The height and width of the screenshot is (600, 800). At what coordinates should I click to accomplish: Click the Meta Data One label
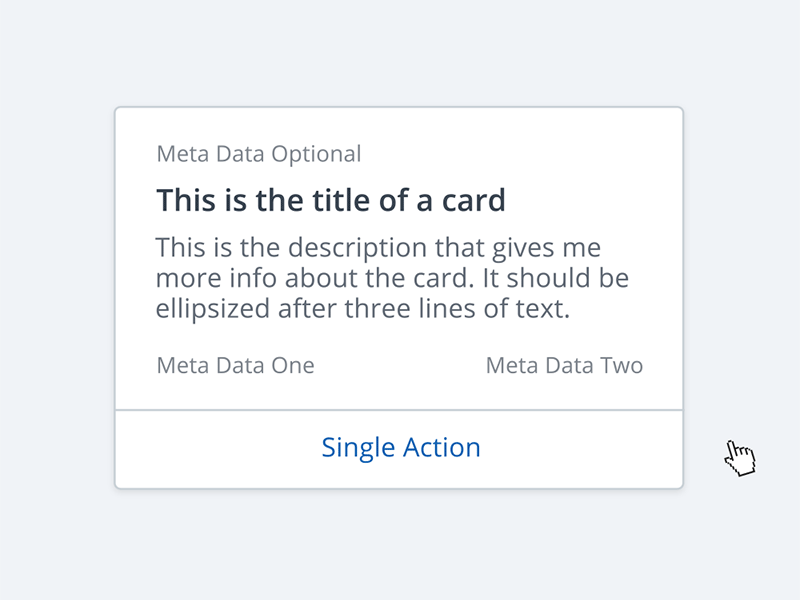[x=234, y=365]
